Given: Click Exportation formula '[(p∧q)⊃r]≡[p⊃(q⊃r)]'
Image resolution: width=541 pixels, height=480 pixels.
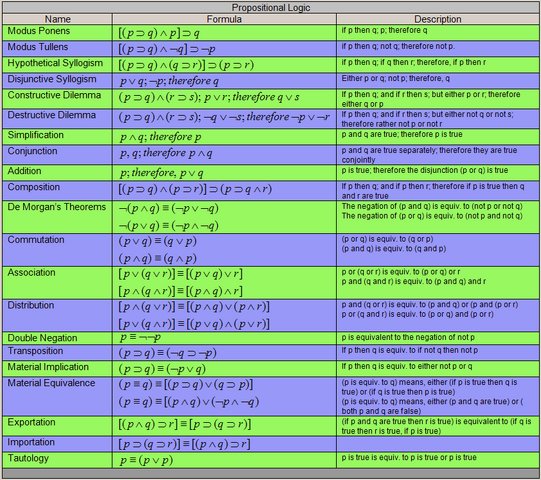Looking at the screenshot, I should 185,424.
